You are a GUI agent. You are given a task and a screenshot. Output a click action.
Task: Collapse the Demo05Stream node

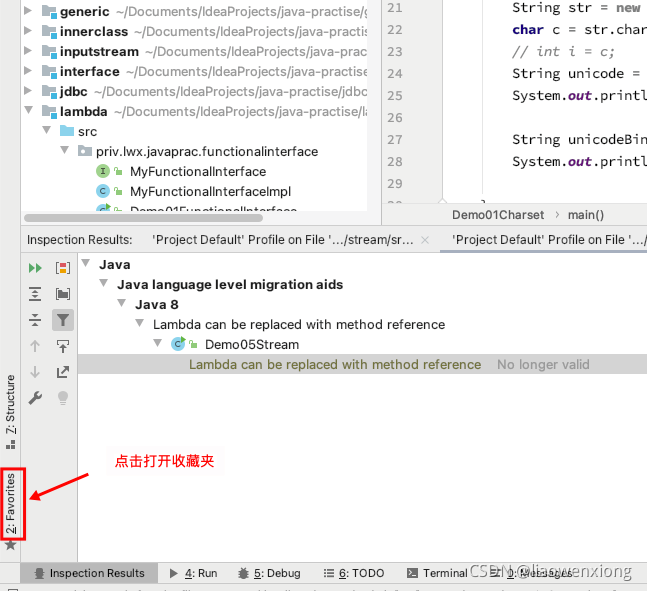(x=158, y=343)
